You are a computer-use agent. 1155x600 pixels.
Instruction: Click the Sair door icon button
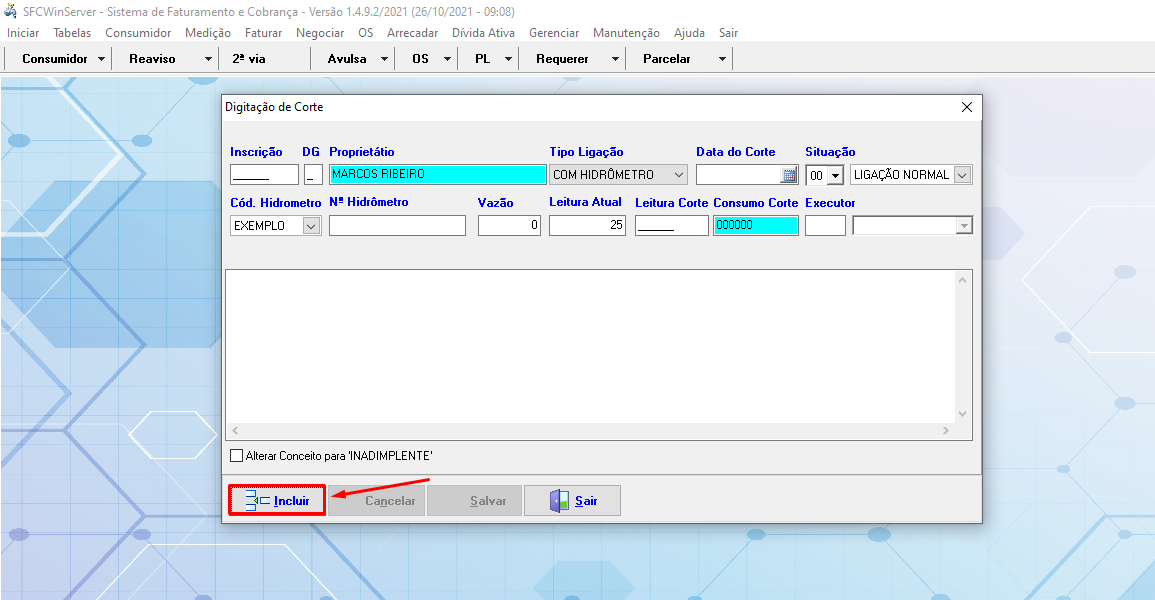pos(560,501)
